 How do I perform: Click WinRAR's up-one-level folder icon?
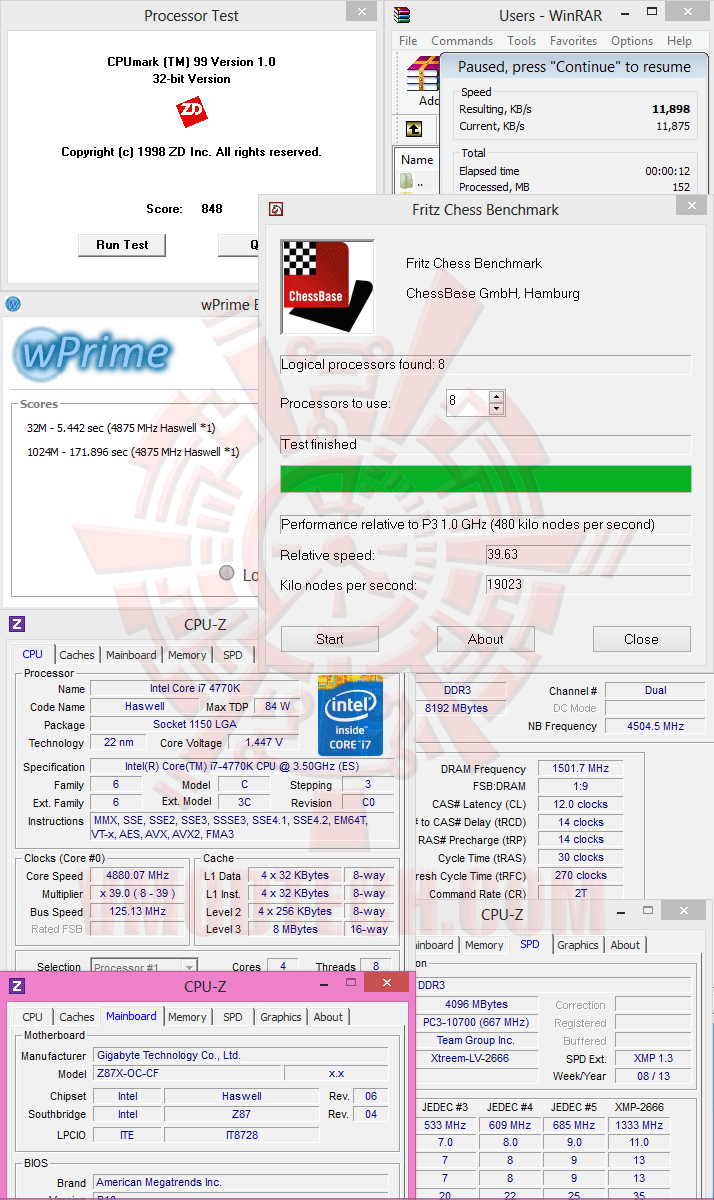click(x=413, y=129)
